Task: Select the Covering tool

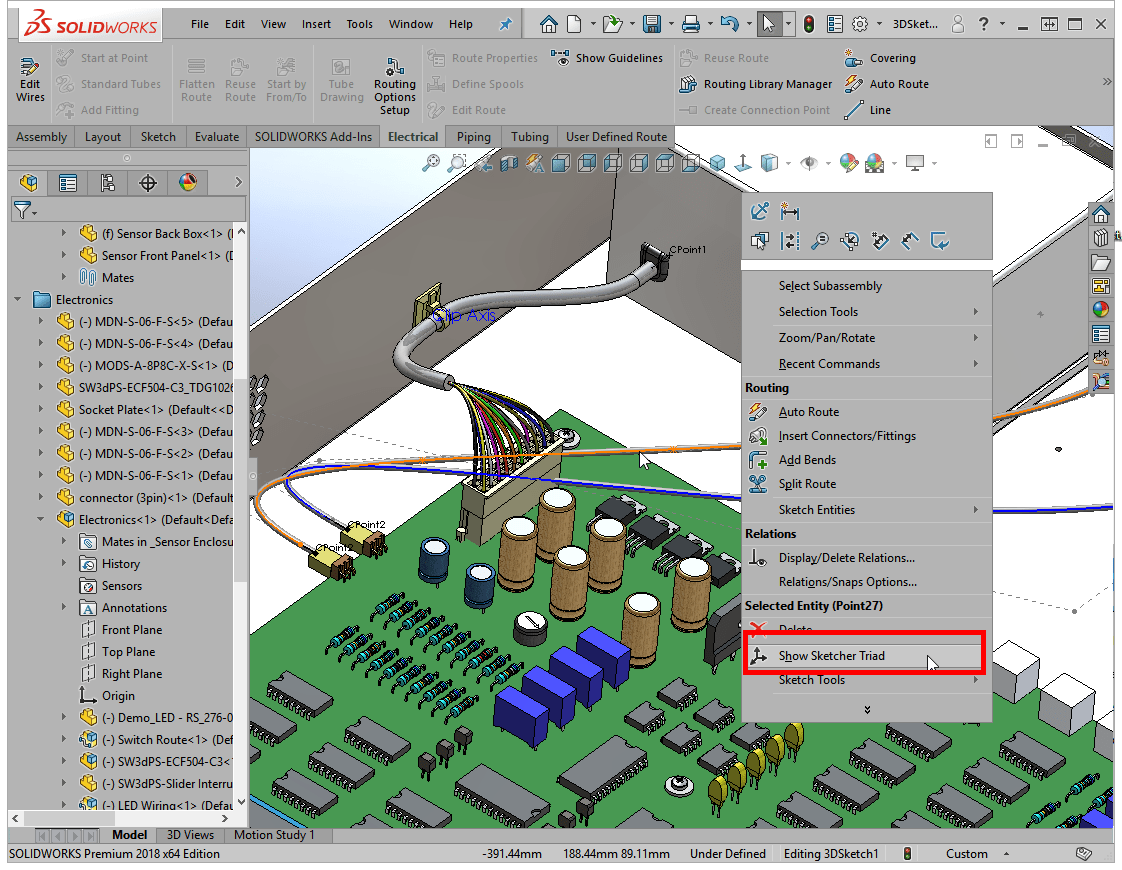Action: pyautogui.click(x=880, y=58)
